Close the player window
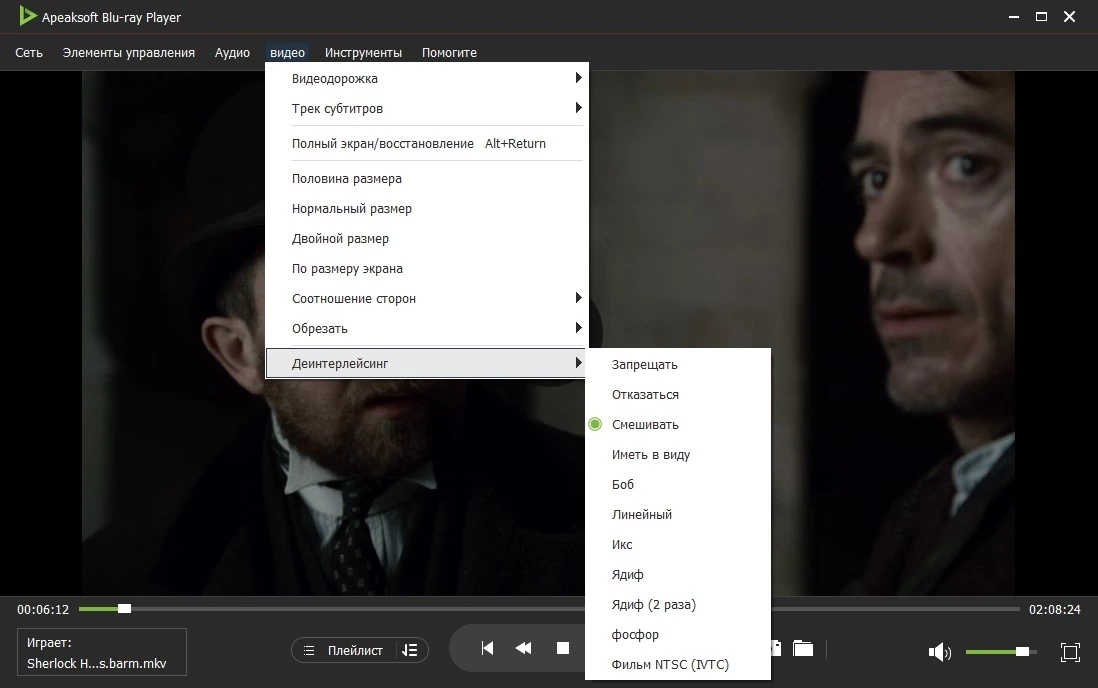This screenshot has width=1098, height=688. click(x=1069, y=17)
